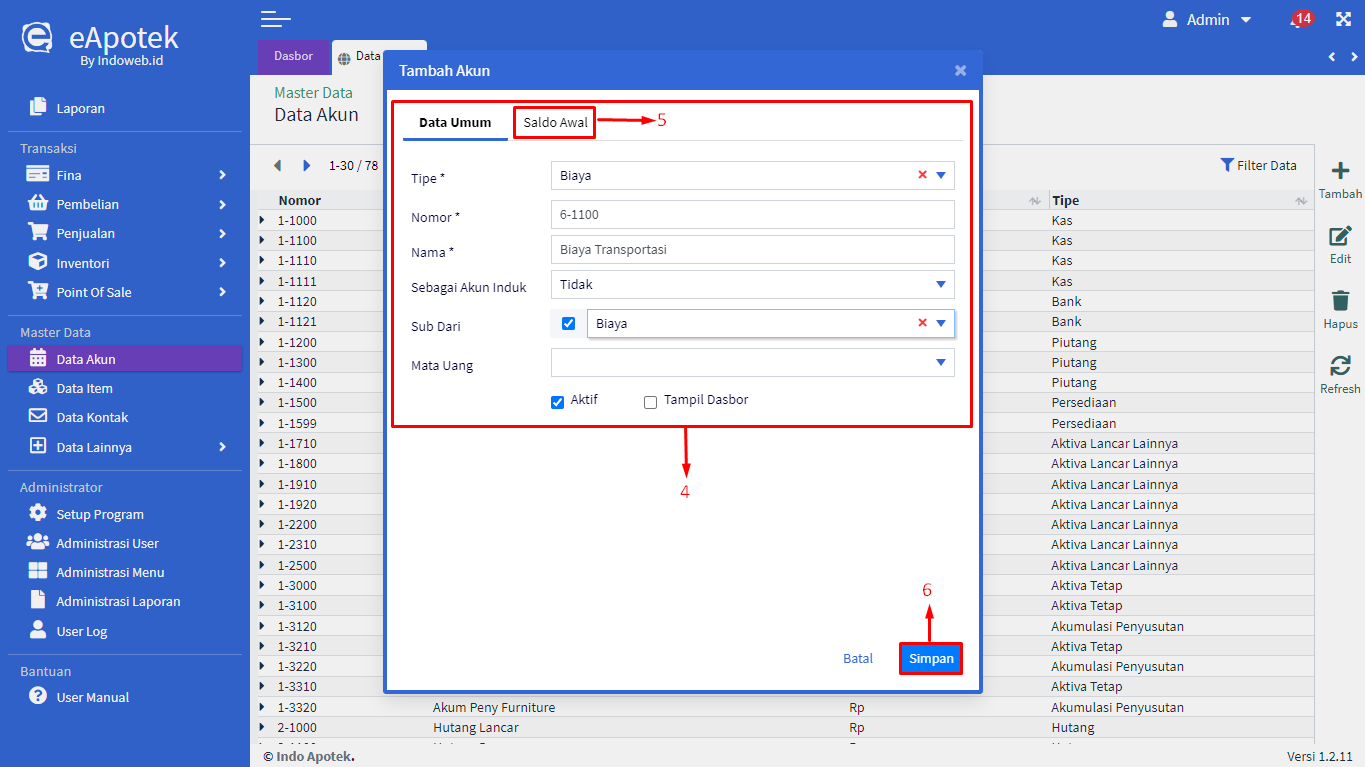
Task: Open the Mata Uang dropdown
Action: [752, 362]
